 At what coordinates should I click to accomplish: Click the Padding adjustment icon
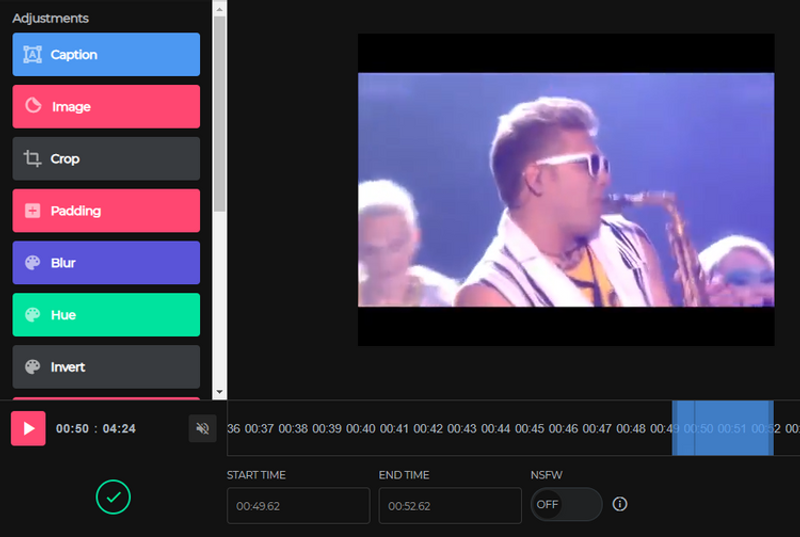point(32,211)
